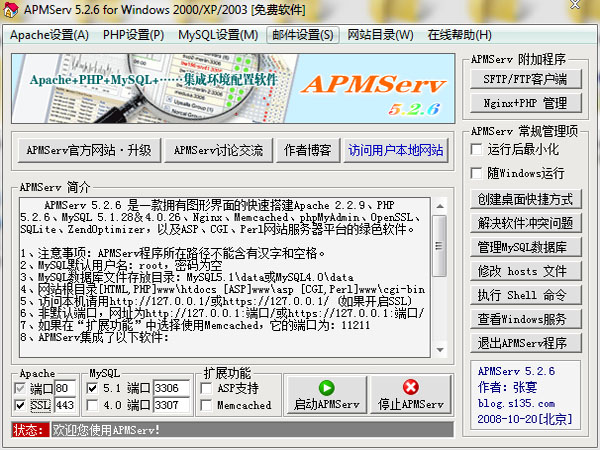This screenshot has height=450, width=600.
Task: Click 创建桌面快捷方式 button
Action: (525, 199)
